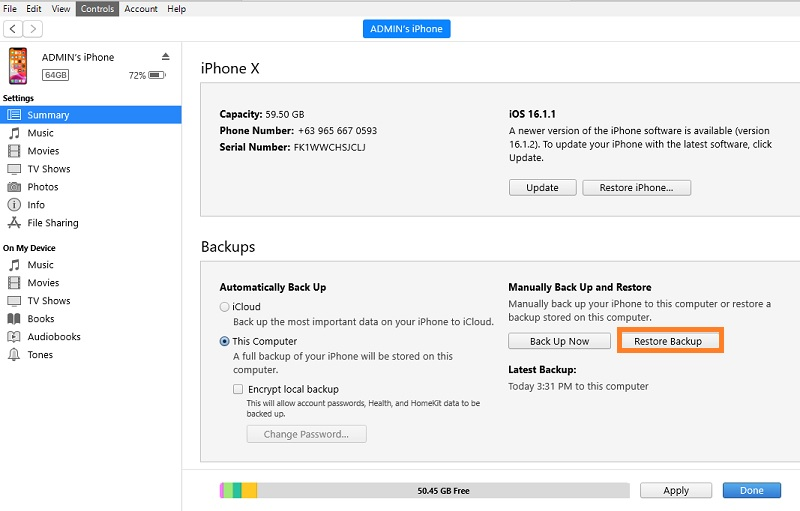This screenshot has width=800, height=511.
Task: Click the back navigation arrow
Action: click(x=13, y=30)
